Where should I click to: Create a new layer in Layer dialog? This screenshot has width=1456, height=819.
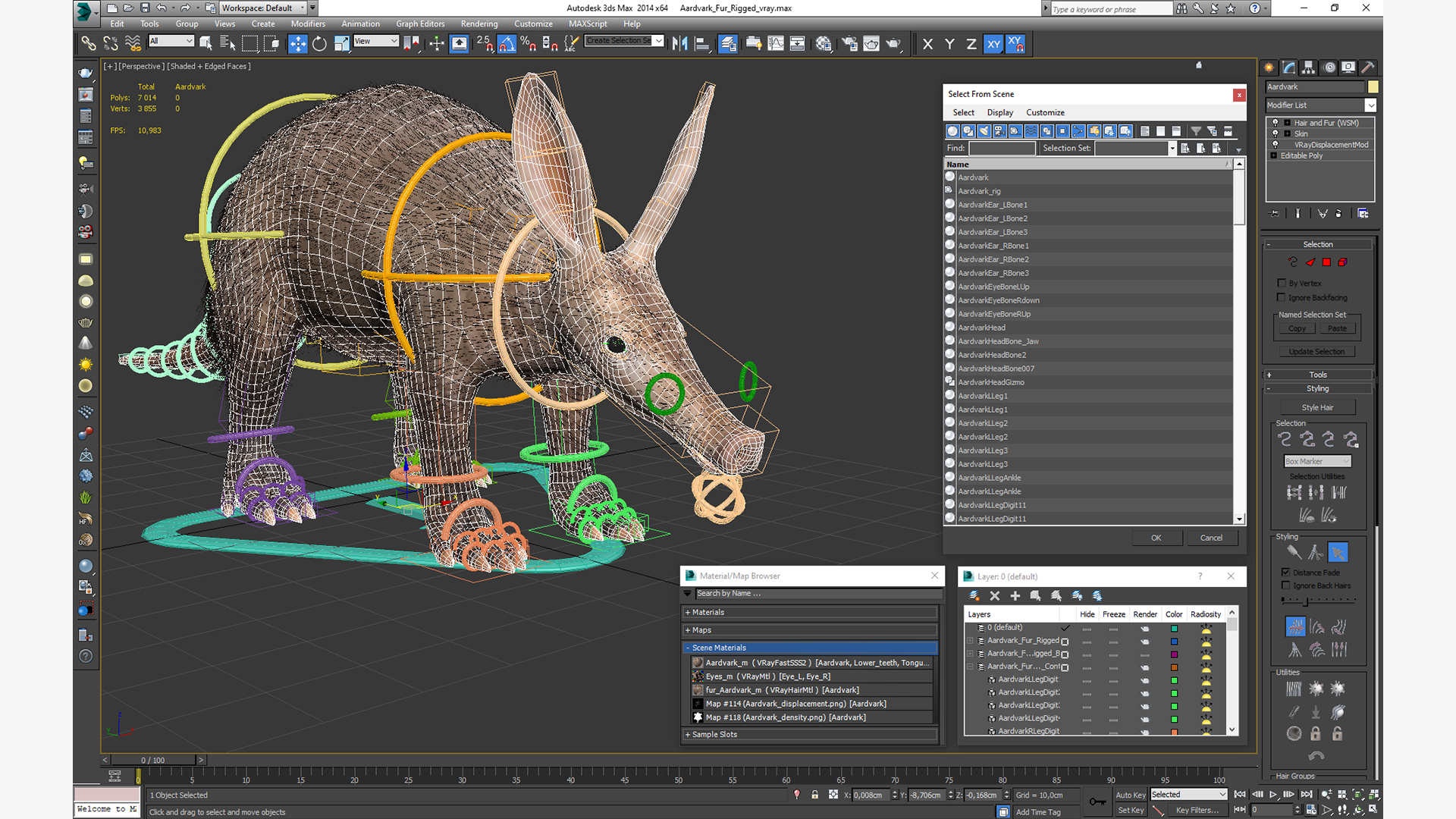pyautogui.click(x=974, y=596)
